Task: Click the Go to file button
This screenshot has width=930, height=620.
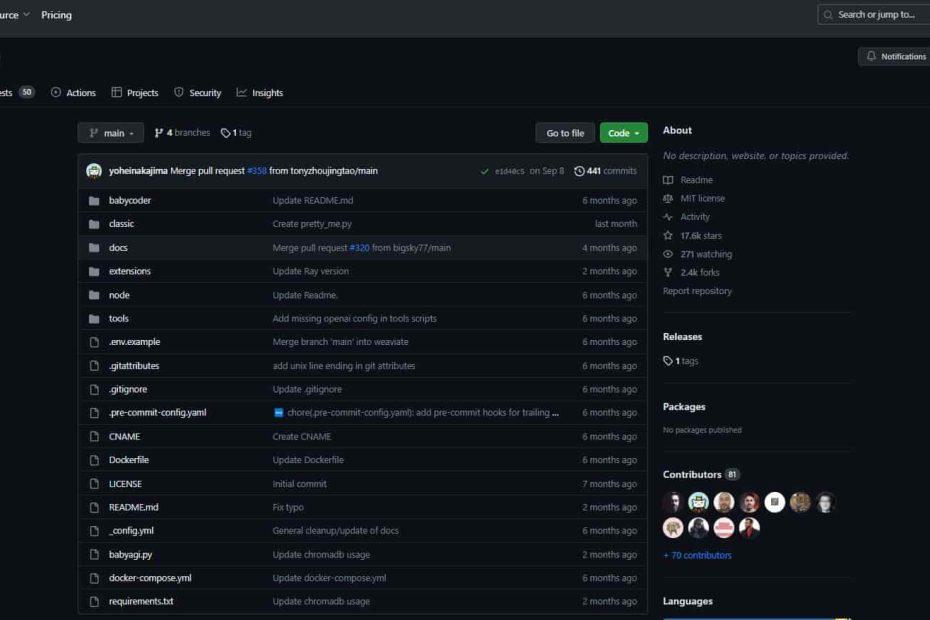Action: click(565, 133)
